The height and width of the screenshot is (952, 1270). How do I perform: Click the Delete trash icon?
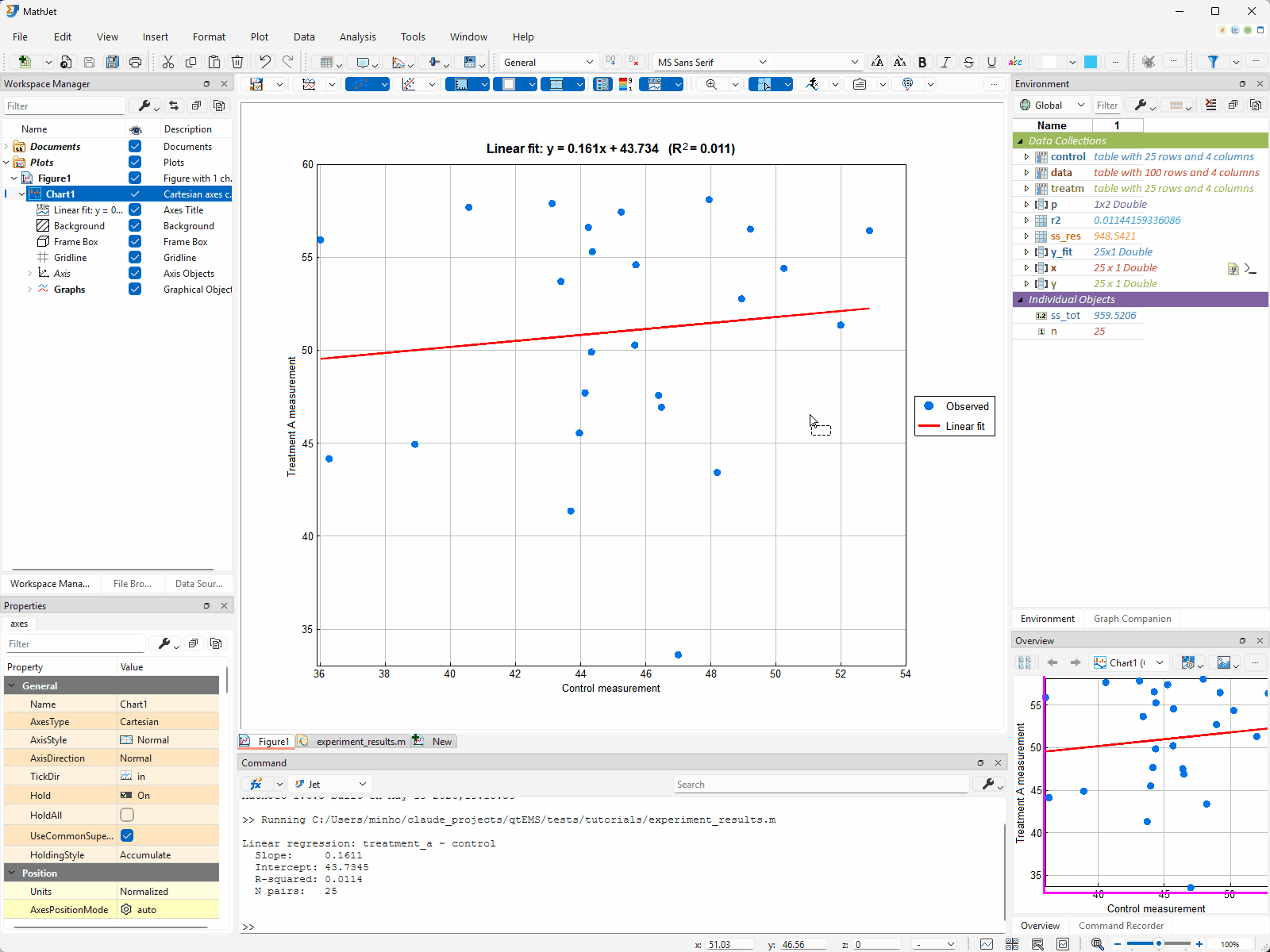(x=237, y=62)
